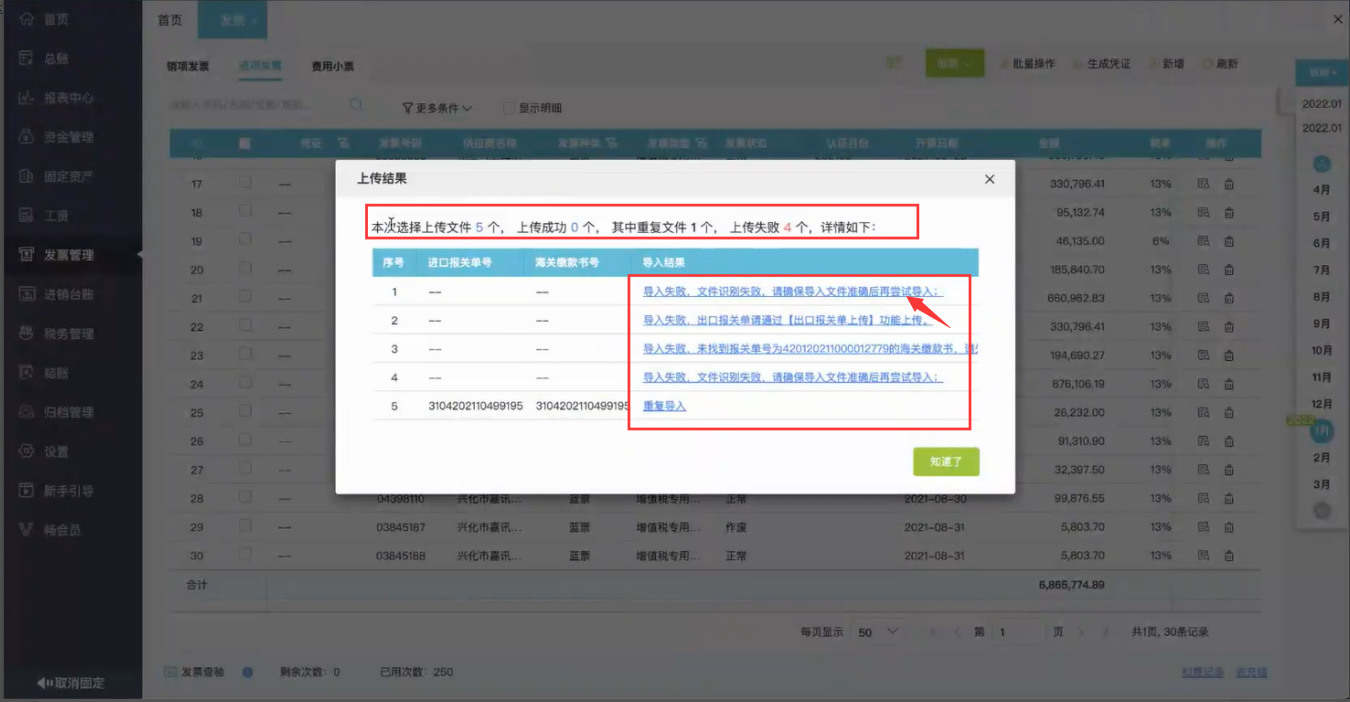
Task: Open the 每页显示 50 page-size dropdown
Action: point(878,632)
